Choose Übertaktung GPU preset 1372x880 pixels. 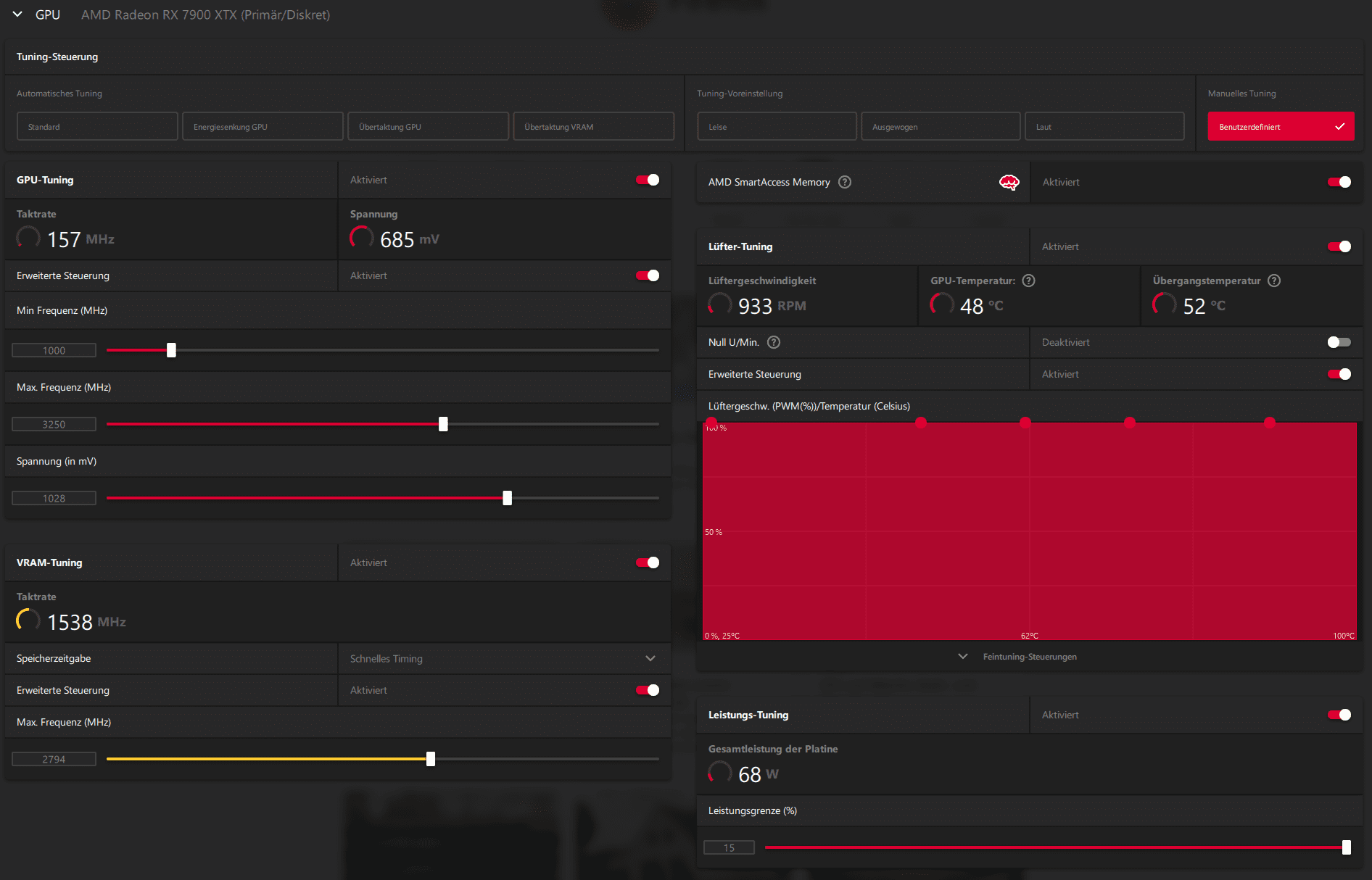428,126
